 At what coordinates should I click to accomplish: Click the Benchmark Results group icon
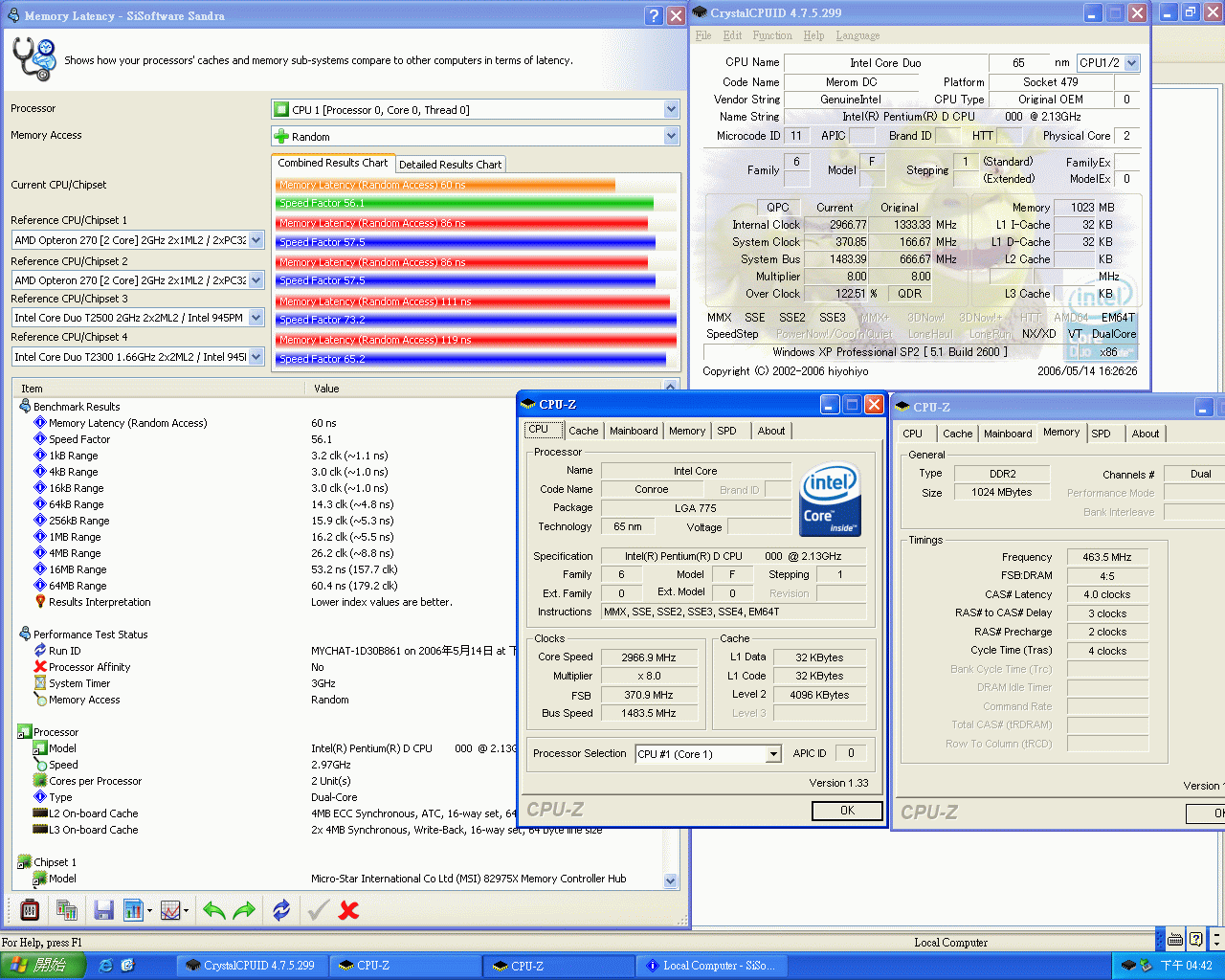point(25,407)
